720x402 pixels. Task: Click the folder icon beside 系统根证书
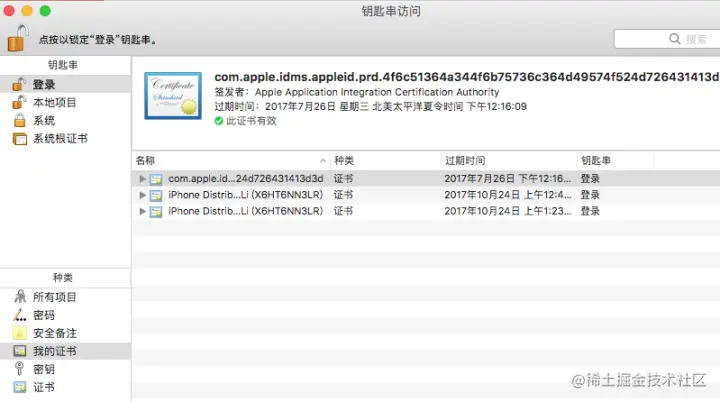click(x=20, y=139)
